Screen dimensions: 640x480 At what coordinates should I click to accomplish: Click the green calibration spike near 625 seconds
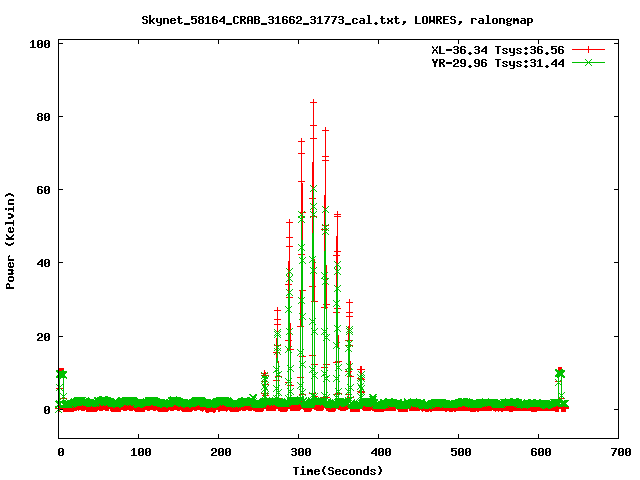[x=560, y=373]
